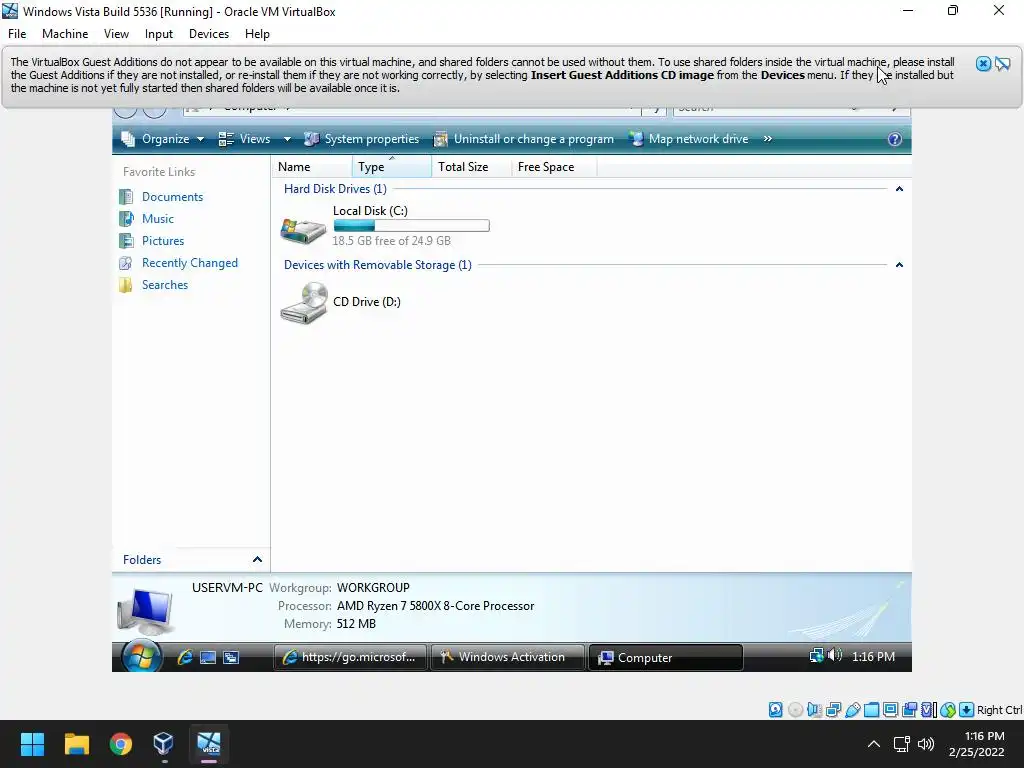This screenshot has height=768, width=1024.
Task: Open File Explorer from host taskbar
Action: [x=76, y=744]
